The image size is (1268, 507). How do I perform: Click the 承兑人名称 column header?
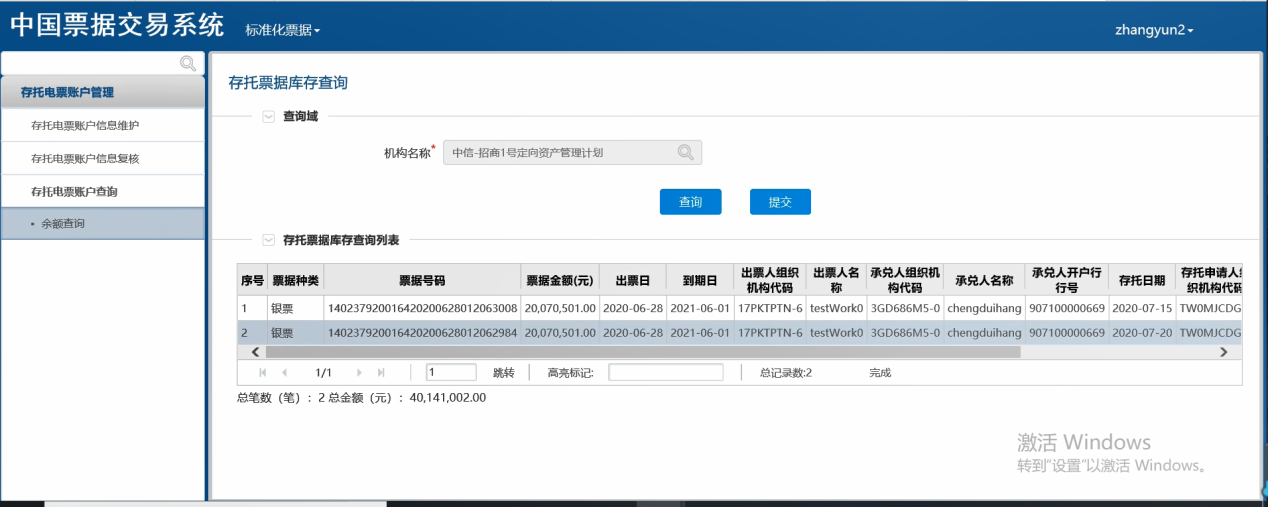tap(984, 281)
